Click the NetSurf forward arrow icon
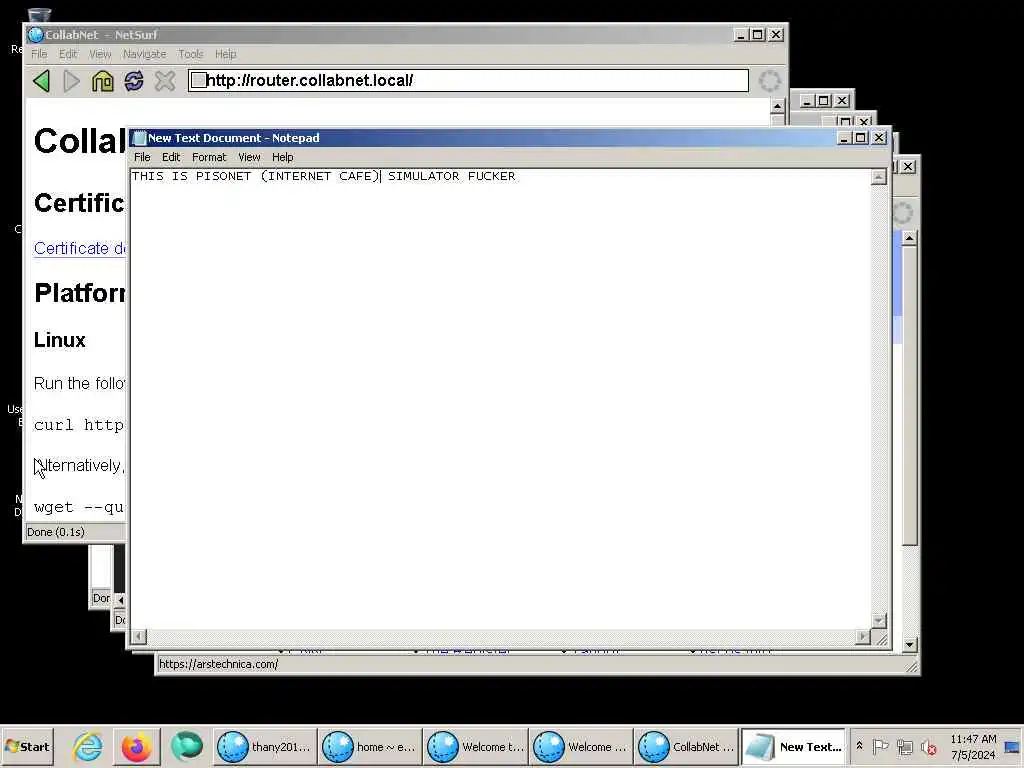Image resolution: width=1024 pixels, height=768 pixels. pyautogui.click(x=71, y=81)
